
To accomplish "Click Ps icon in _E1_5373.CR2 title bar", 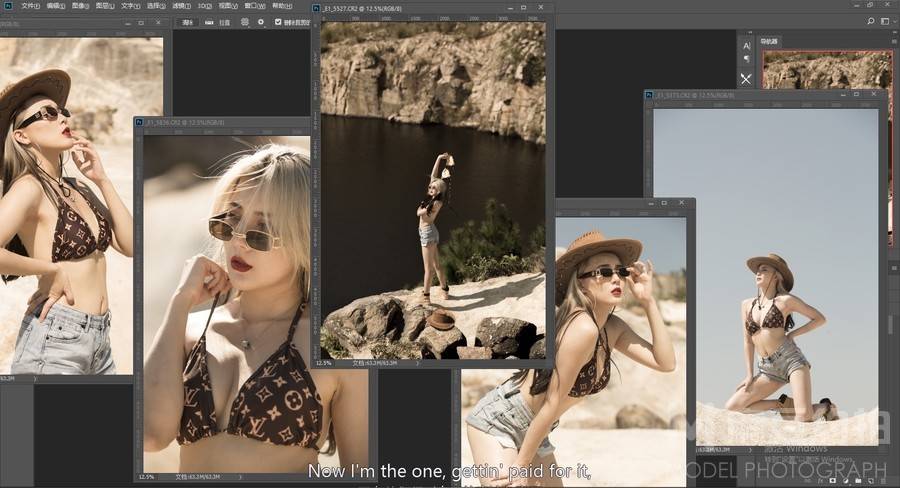I will (650, 95).
